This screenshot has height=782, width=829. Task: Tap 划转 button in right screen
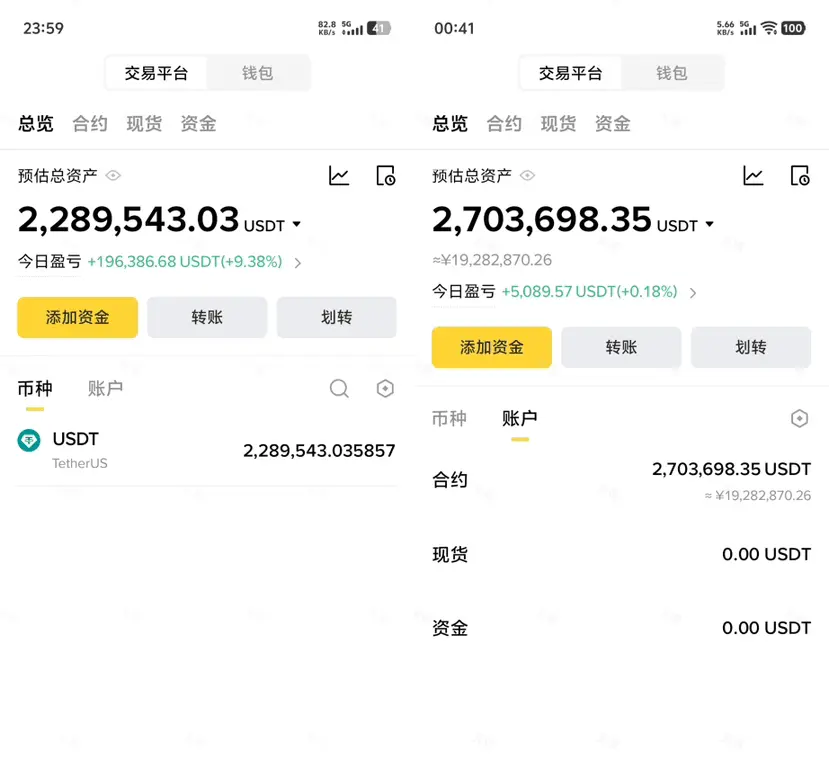tap(751, 347)
